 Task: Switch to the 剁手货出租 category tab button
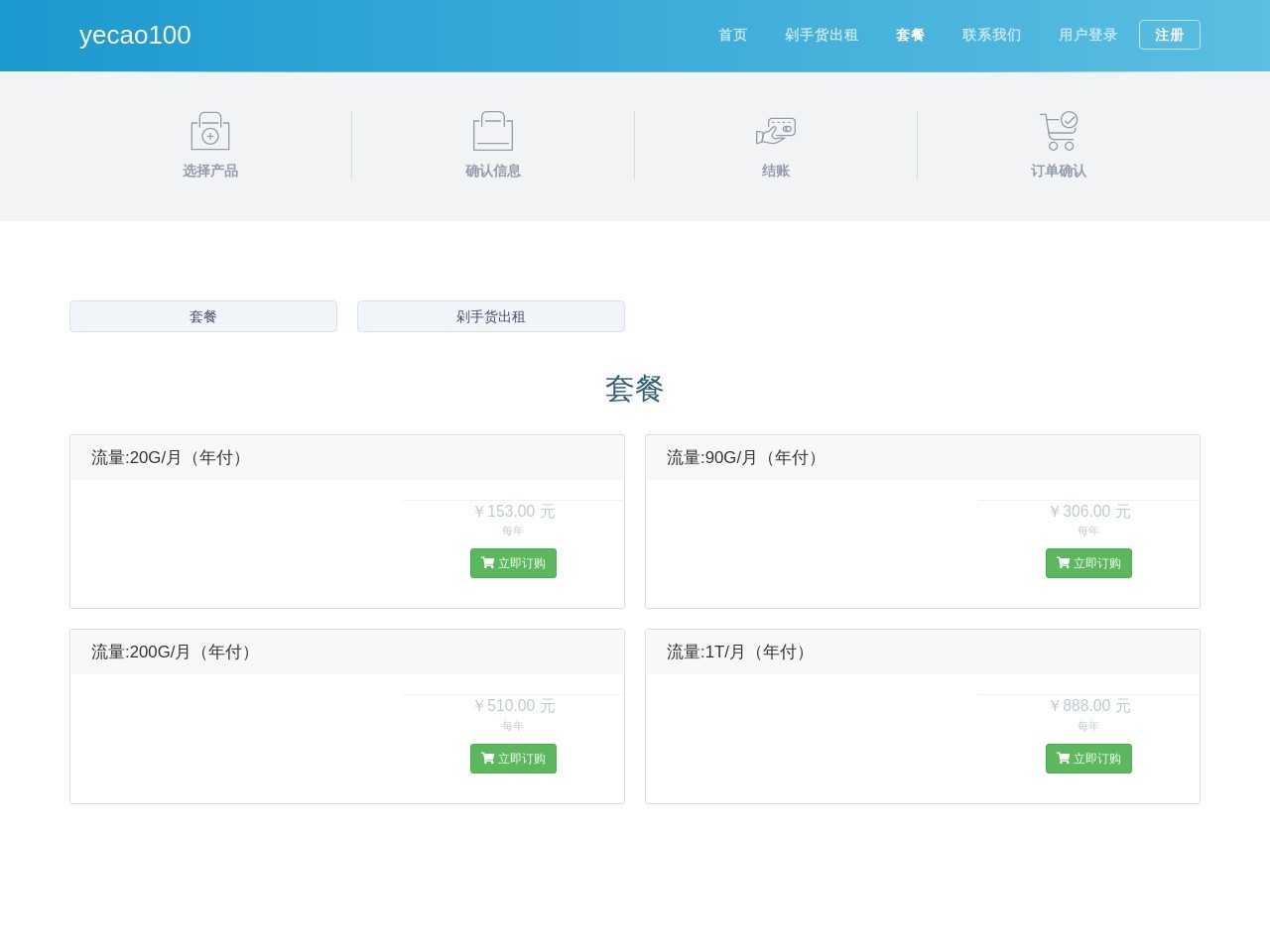coord(491,316)
